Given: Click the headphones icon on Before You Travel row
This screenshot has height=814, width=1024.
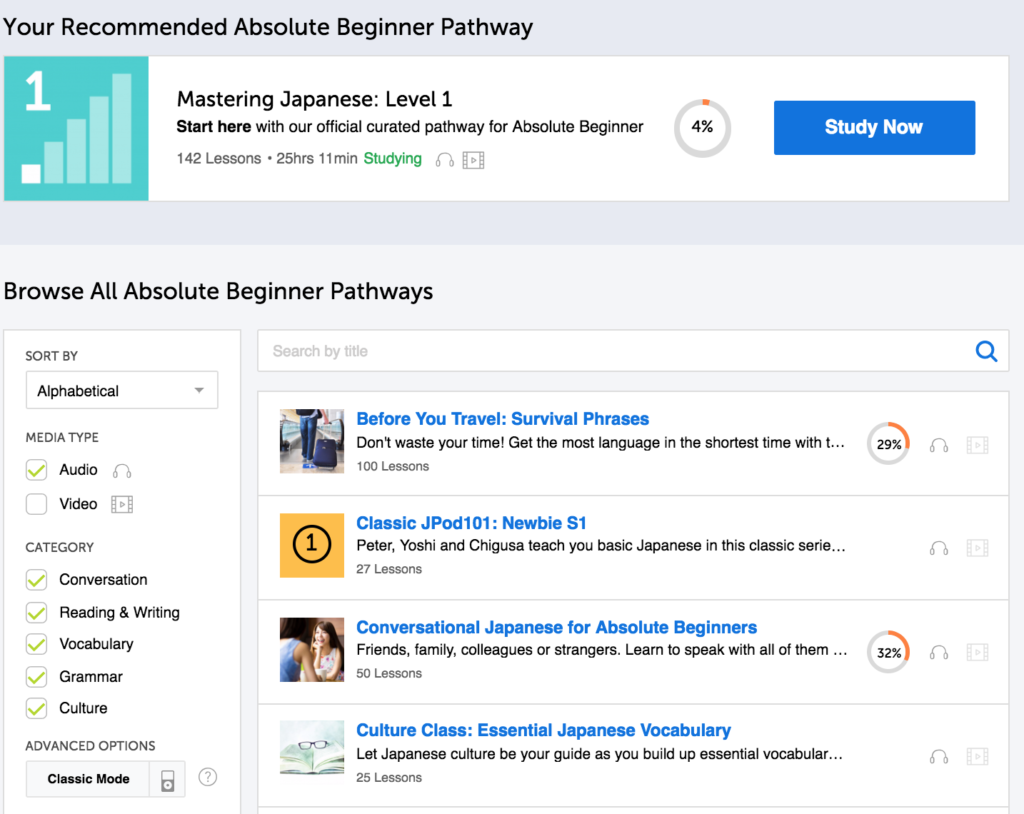Looking at the screenshot, I should pos(938,444).
